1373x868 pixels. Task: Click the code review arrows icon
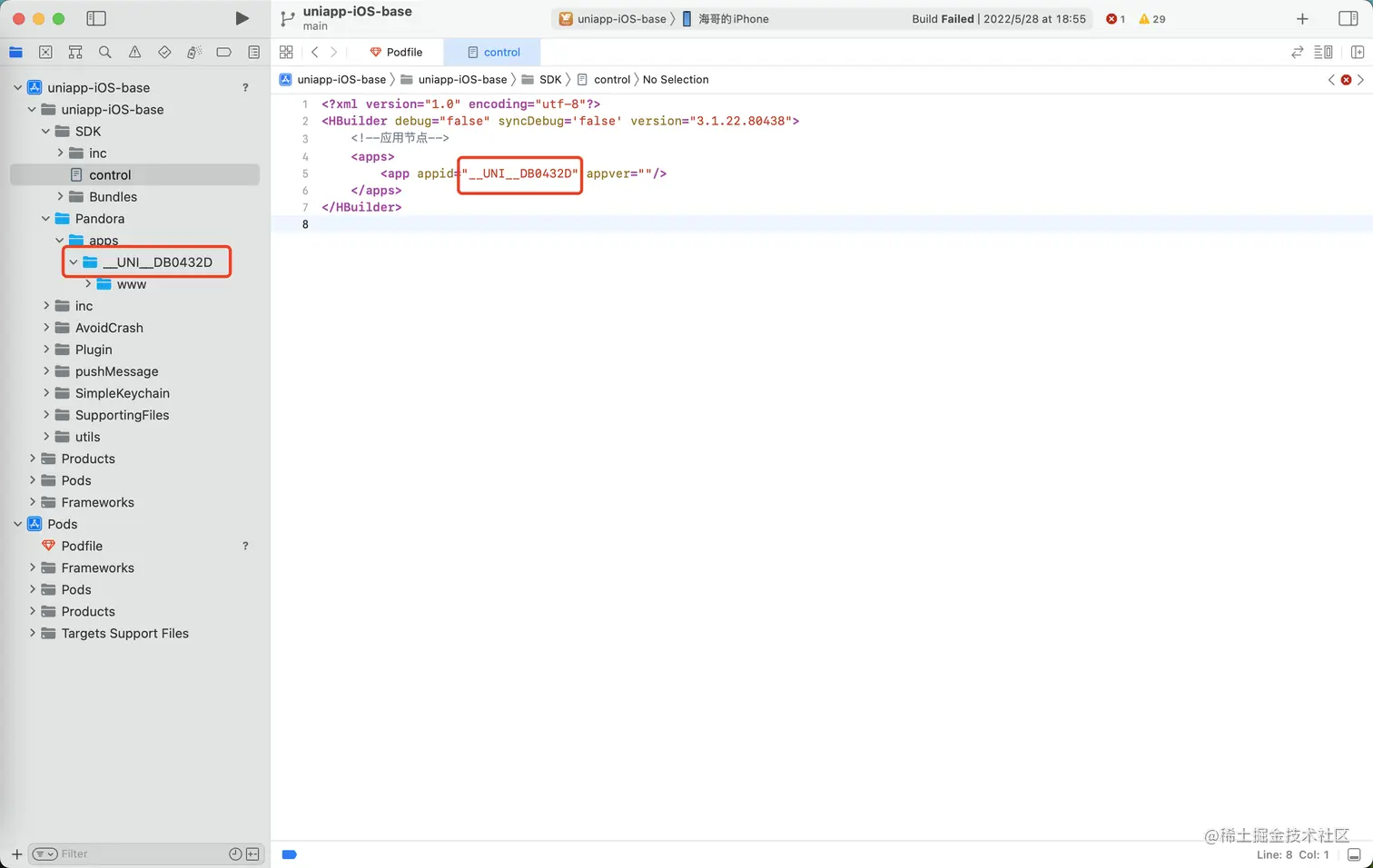1297,52
